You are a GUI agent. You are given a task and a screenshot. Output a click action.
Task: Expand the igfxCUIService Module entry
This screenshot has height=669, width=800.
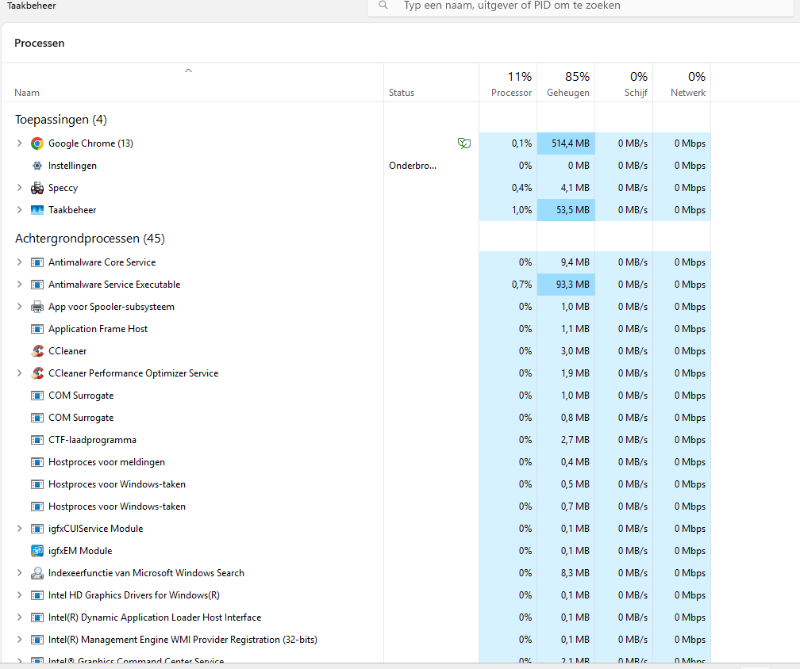tap(19, 529)
